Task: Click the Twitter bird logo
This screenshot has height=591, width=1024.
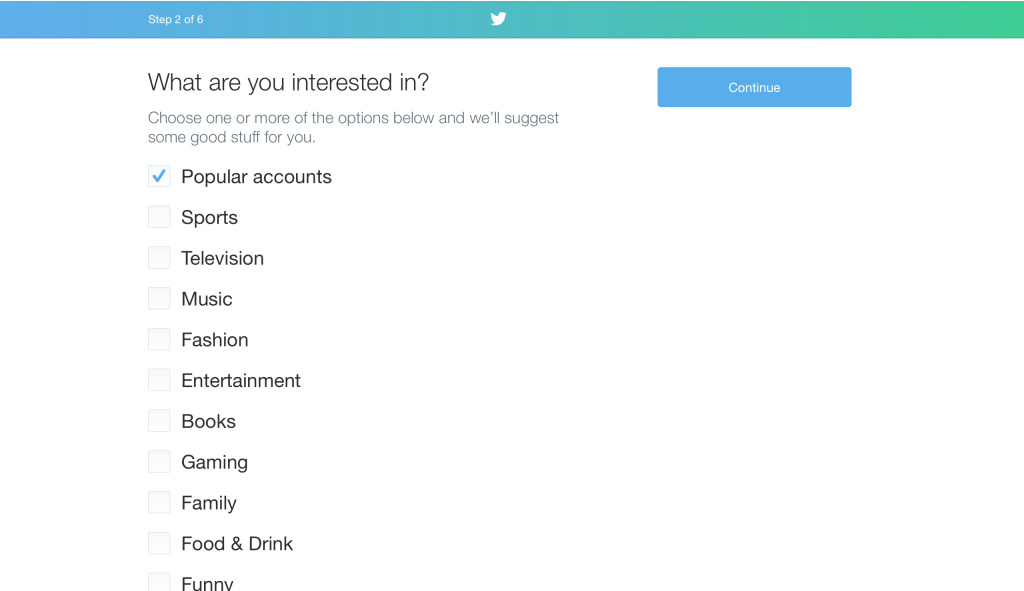Action: point(498,19)
